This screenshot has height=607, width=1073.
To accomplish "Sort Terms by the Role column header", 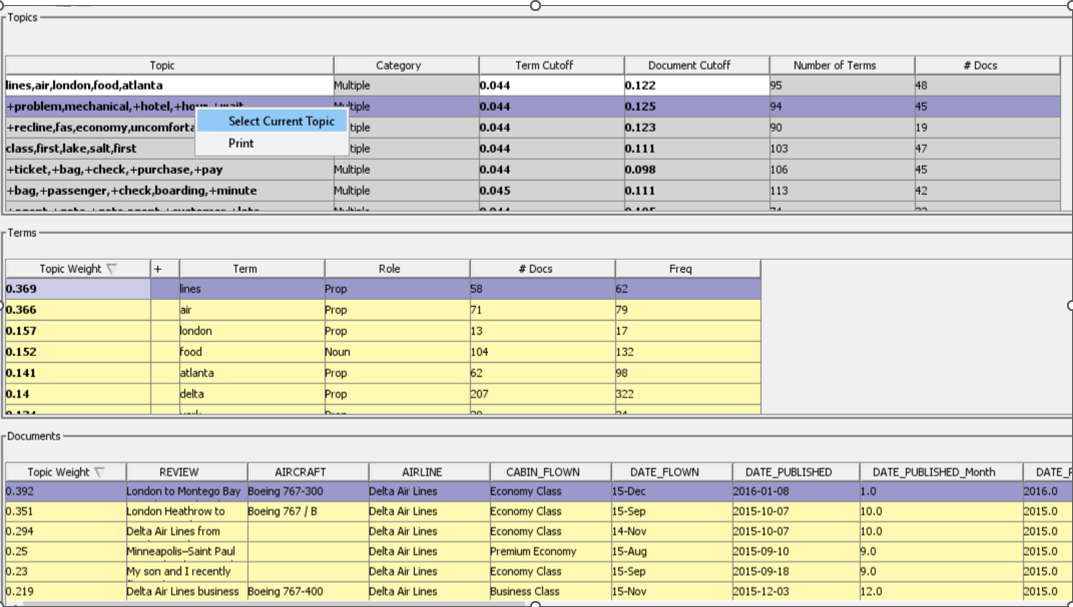I will tap(396, 268).
